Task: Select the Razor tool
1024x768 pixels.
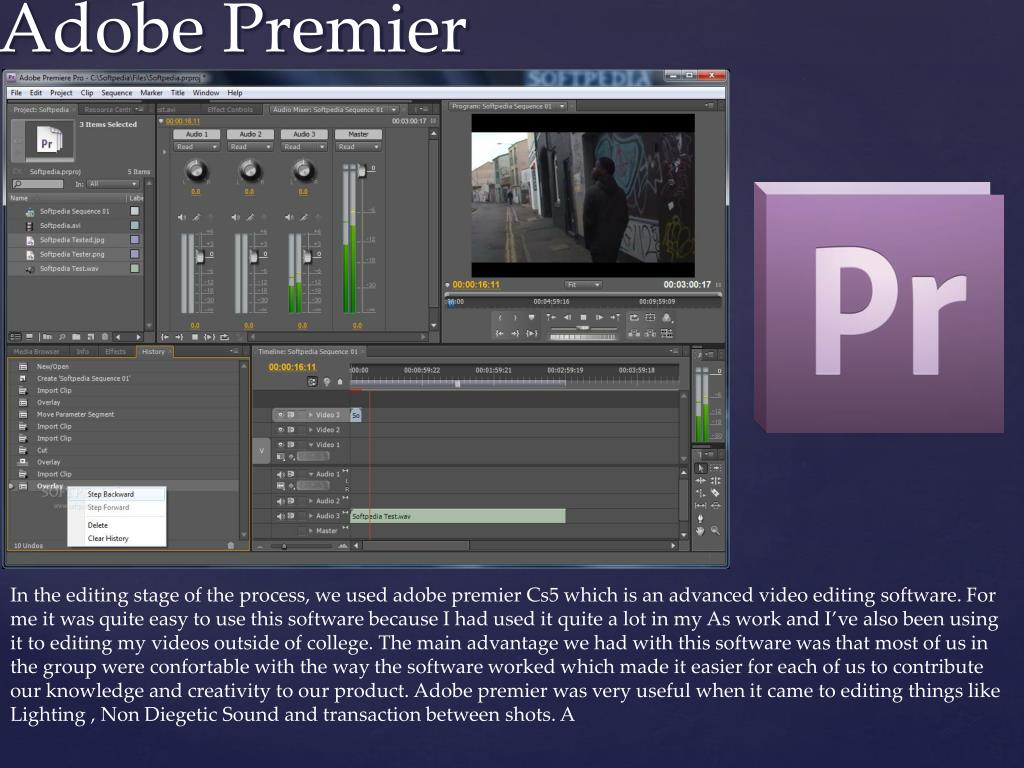Action: (716, 493)
